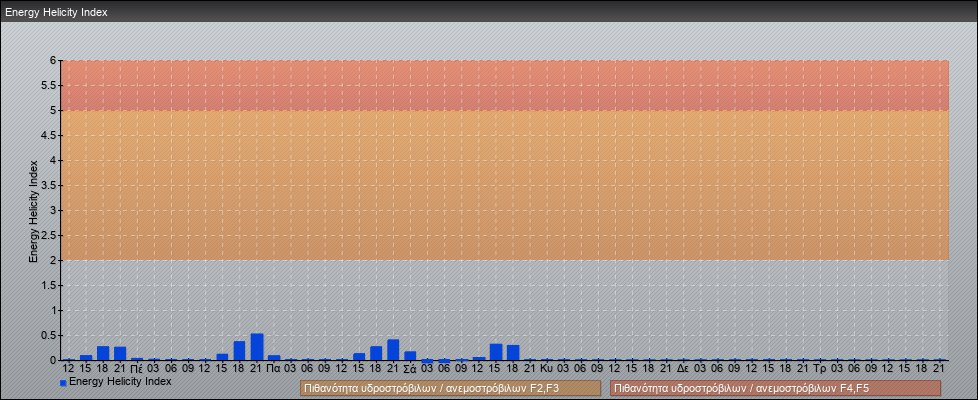Select the F4,F5 waterspout probability label
The width and height of the screenshot is (978, 400).
tap(775, 388)
